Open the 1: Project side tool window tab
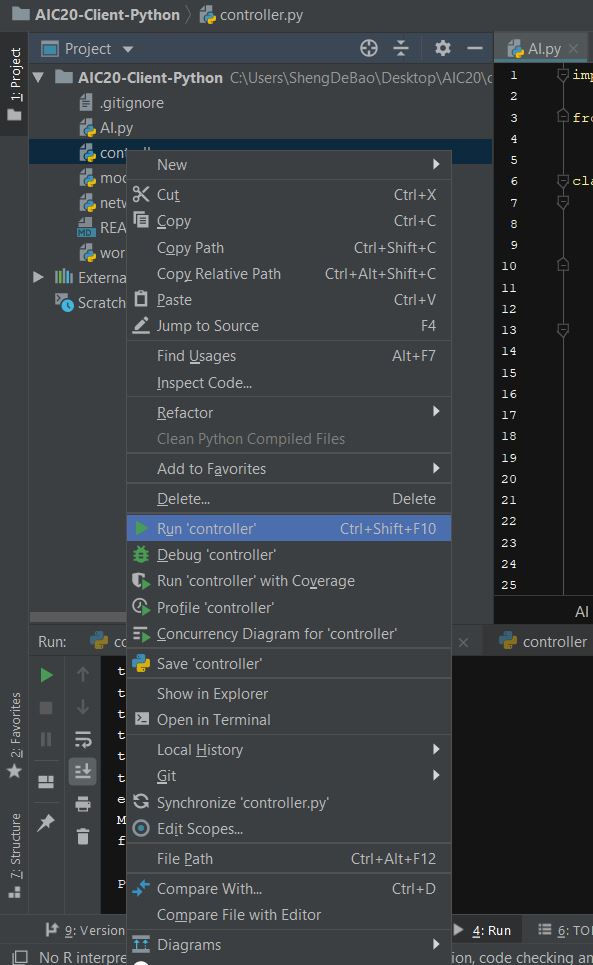This screenshot has width=593, height=965. [14, 84]
